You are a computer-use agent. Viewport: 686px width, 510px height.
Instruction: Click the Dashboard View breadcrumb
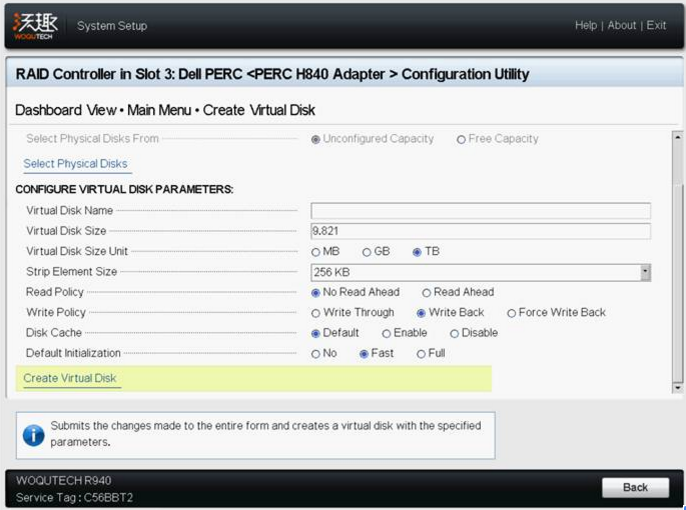tap(66, 110)
